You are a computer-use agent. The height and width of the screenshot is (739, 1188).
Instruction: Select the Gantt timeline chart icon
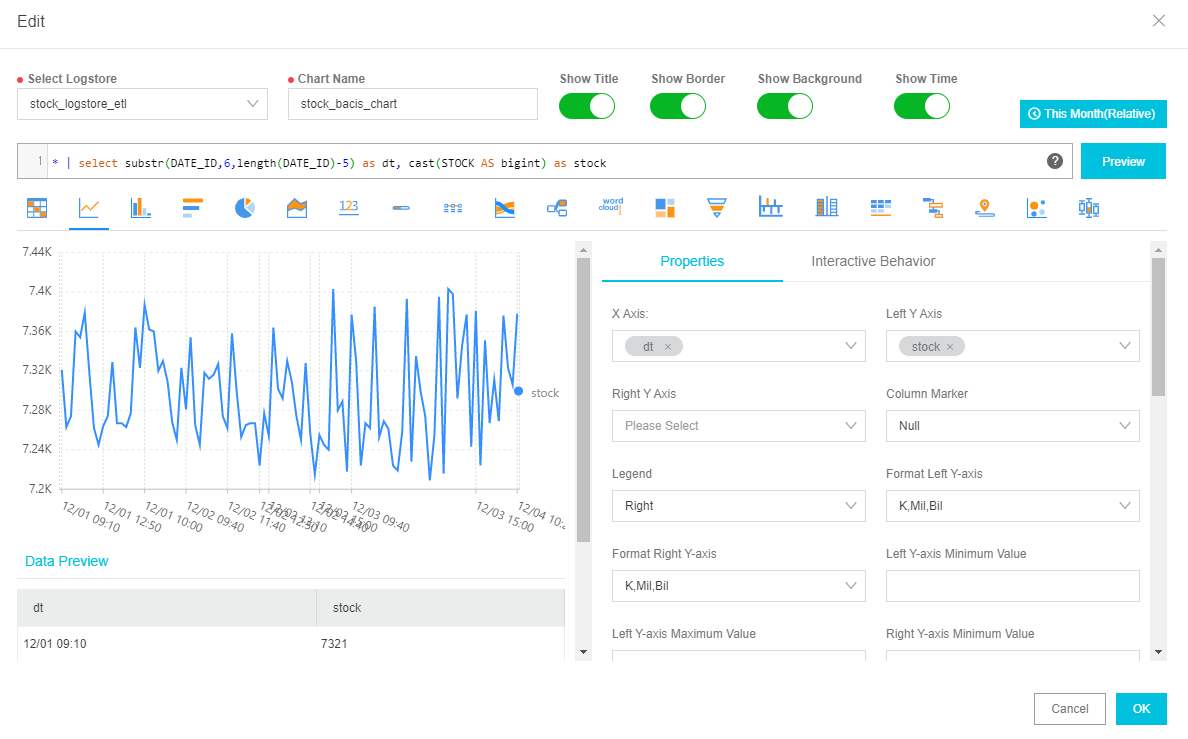tap(933, 208)
